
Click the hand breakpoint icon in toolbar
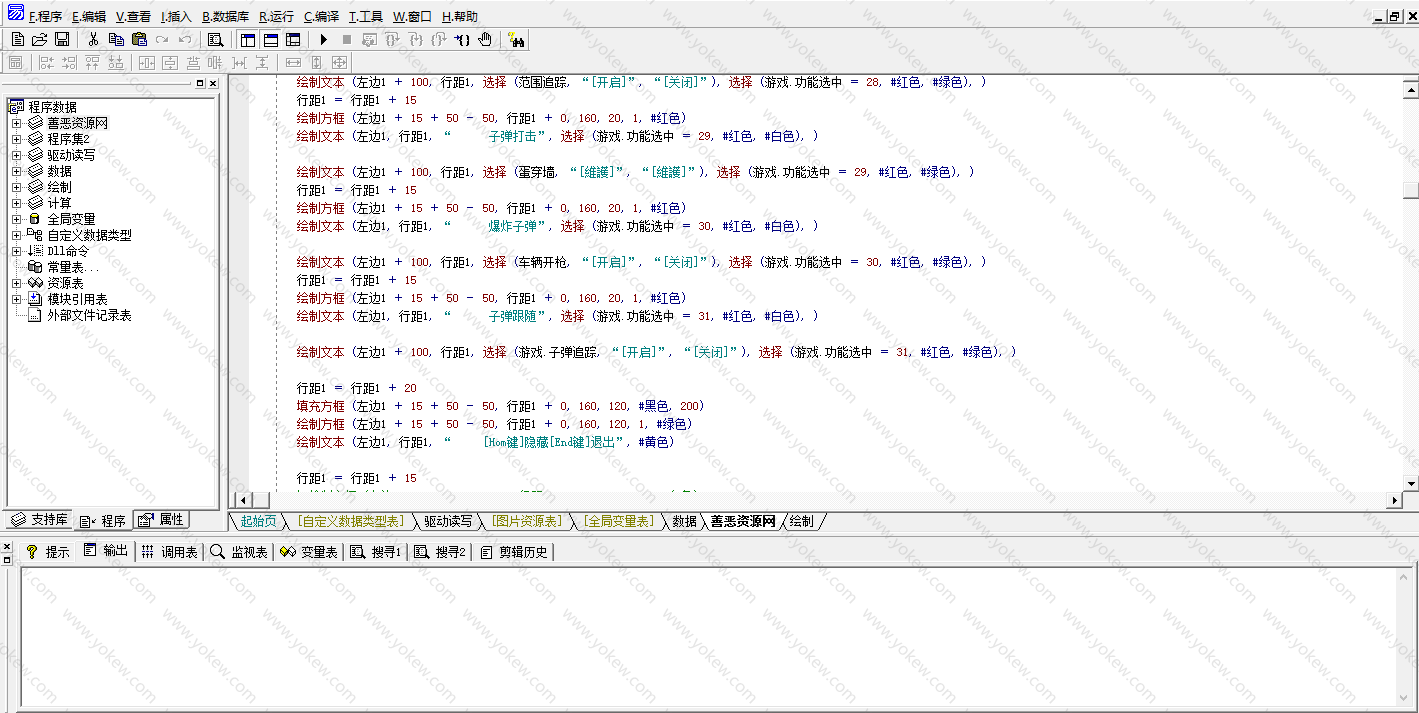[x=485, y=39]
